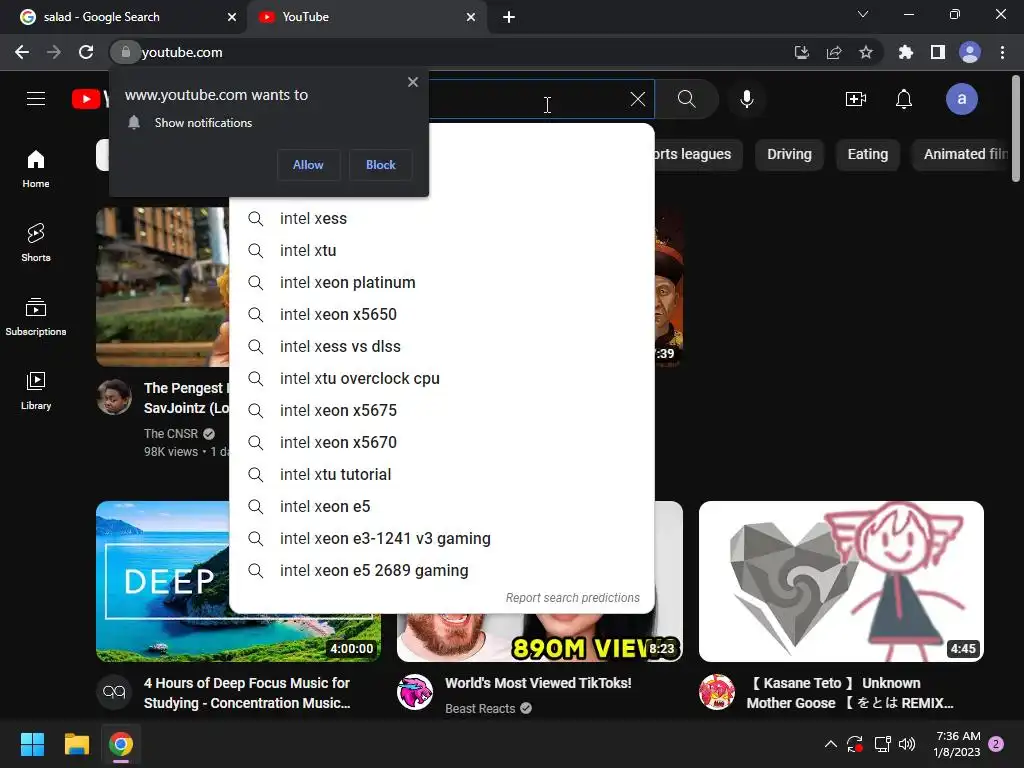
Task: Go to Home in the sidebar
Action: click(36, 168)
